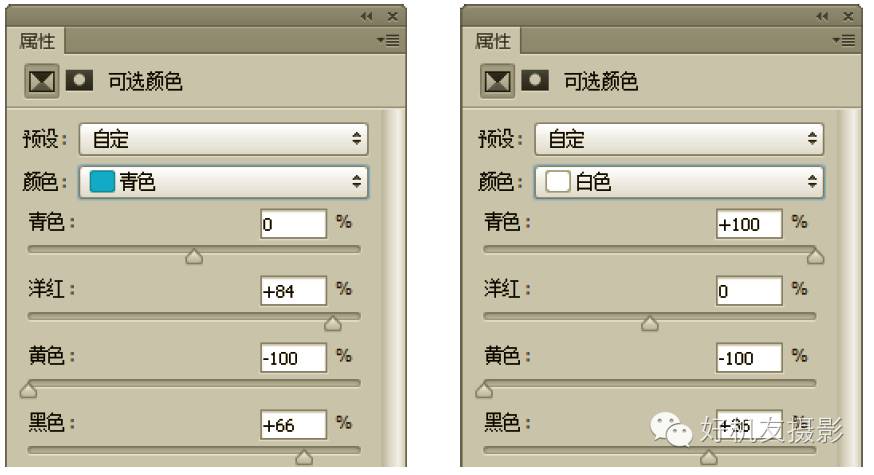Open the 青色 color dropdown
The width and height of the screenshot is (874, 475).
tap(224, 182)
